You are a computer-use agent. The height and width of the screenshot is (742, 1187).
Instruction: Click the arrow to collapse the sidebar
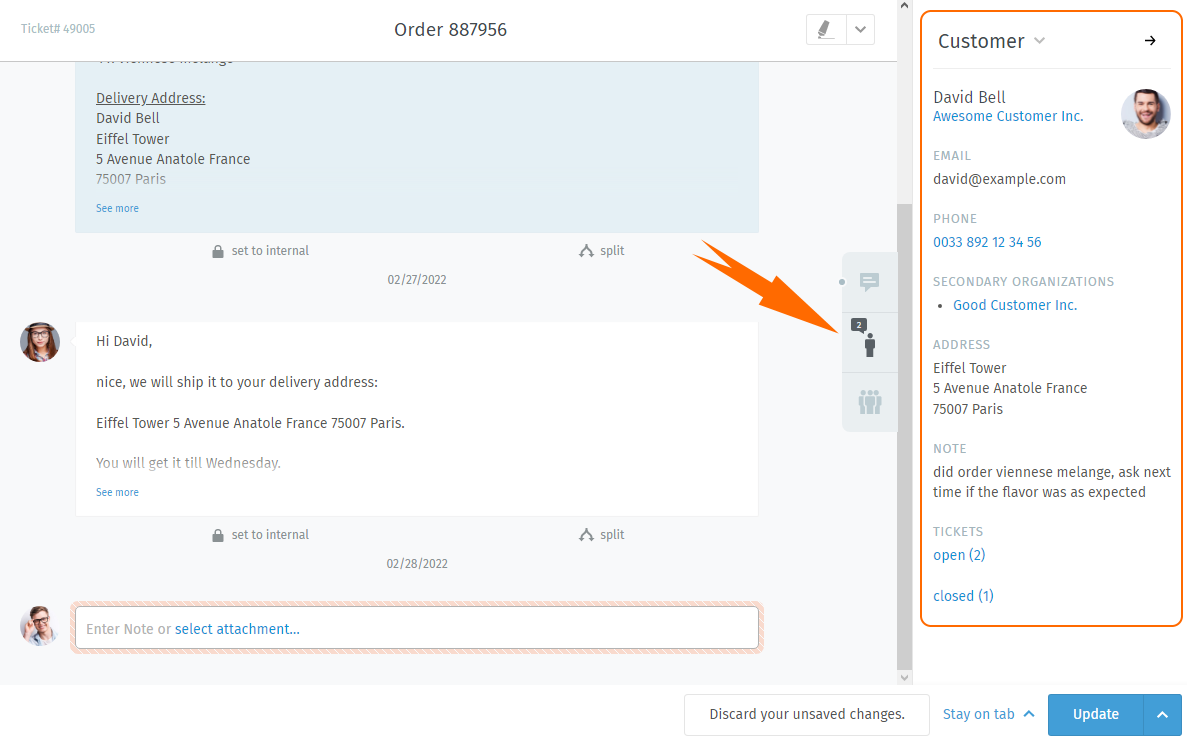(1150, 41)
